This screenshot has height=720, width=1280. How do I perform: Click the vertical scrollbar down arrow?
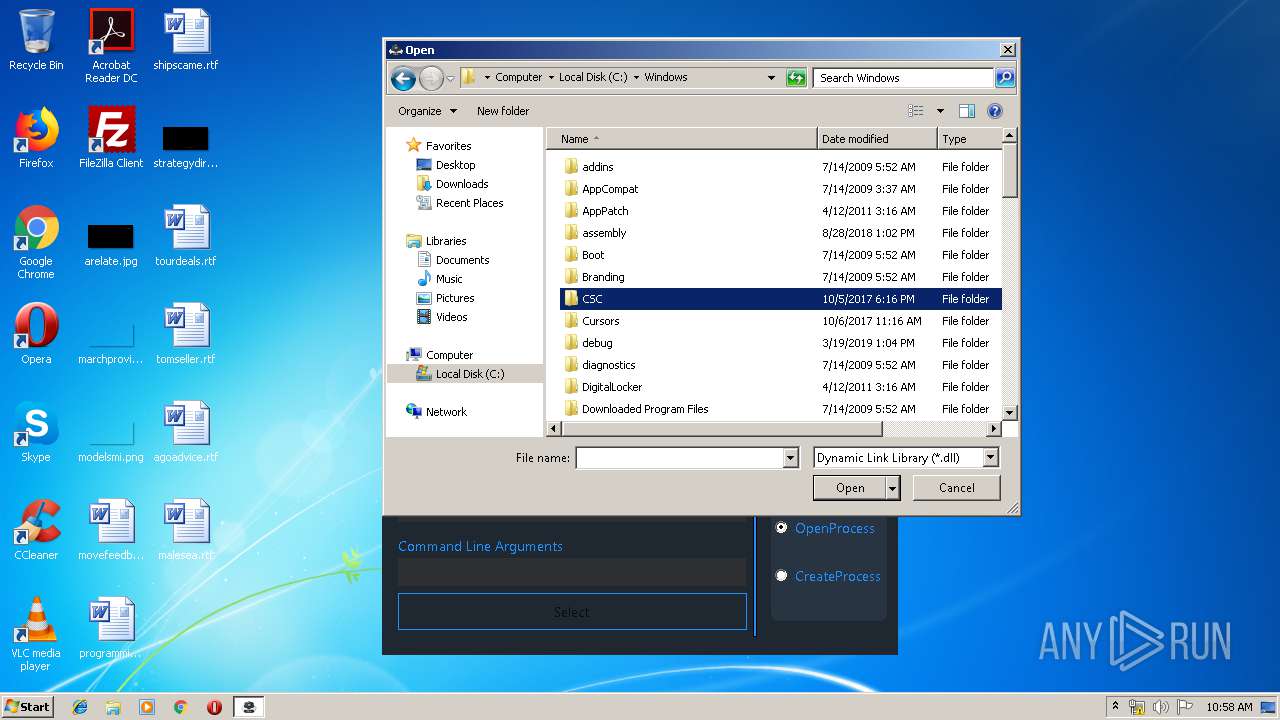coord(1009,412)
